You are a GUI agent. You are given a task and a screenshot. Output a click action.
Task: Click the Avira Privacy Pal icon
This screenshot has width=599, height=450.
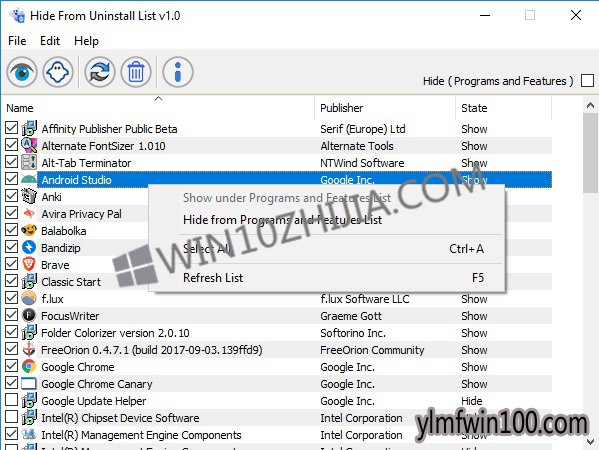tap(29, 214)
